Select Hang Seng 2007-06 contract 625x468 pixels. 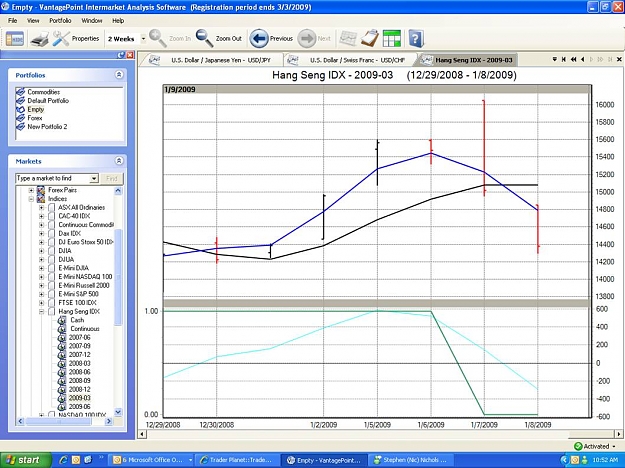pyautogui.click(x=79, y=338)
